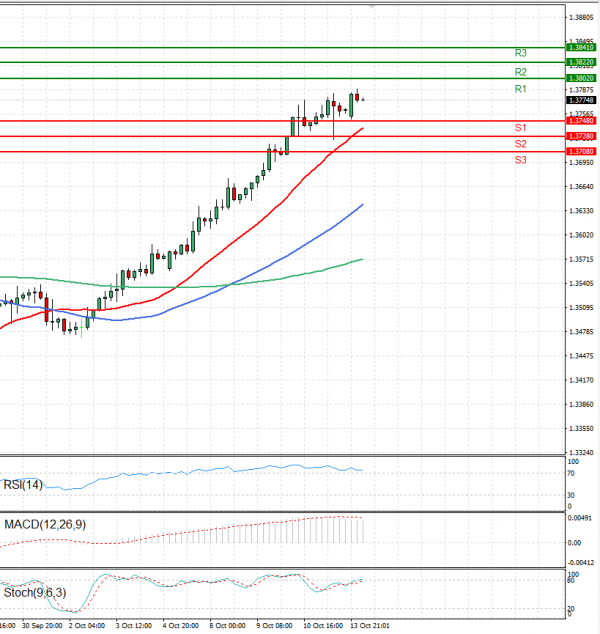
Task: Select the 1.37080 red price tag
Action: [581, 152]
